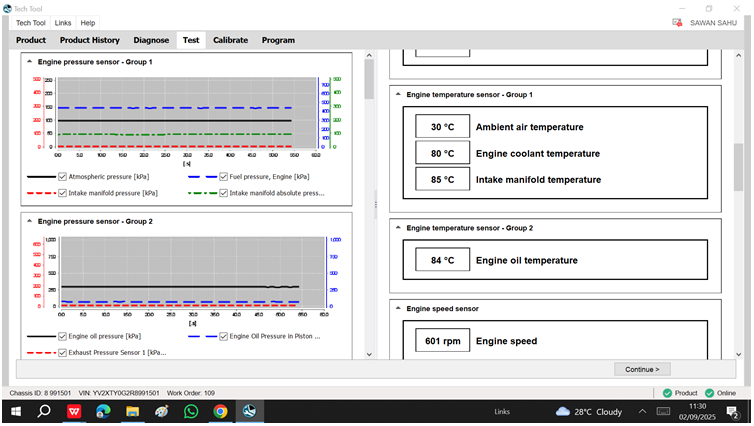Image resolution: width=754 pixels, height=426 pixels.
Task: Open File Explorer from the taskbar
Action: [x=132, y=412]
